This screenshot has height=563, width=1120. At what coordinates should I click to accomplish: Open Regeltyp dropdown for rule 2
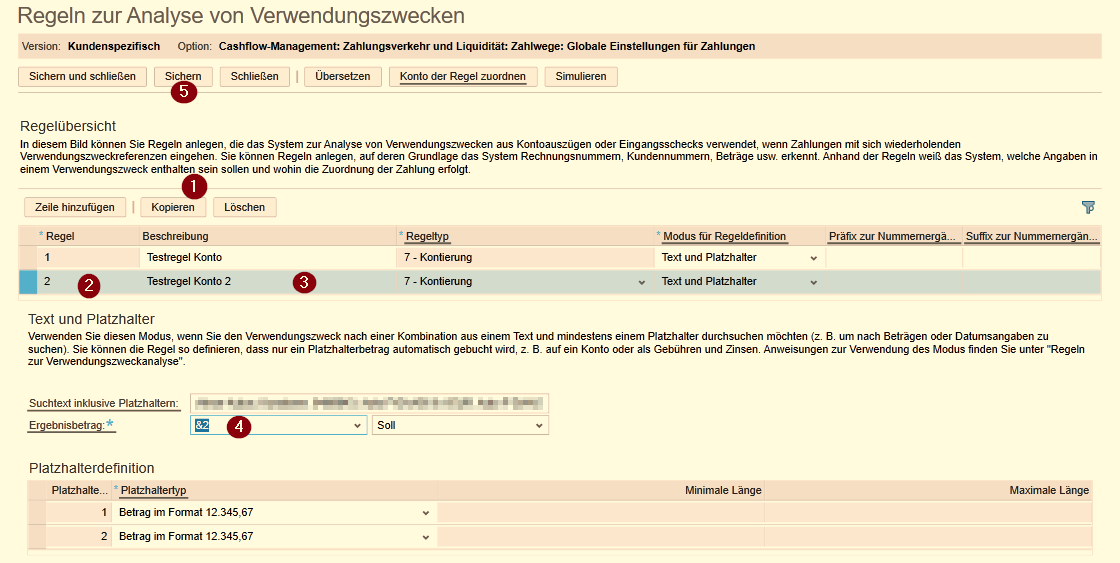641,282
